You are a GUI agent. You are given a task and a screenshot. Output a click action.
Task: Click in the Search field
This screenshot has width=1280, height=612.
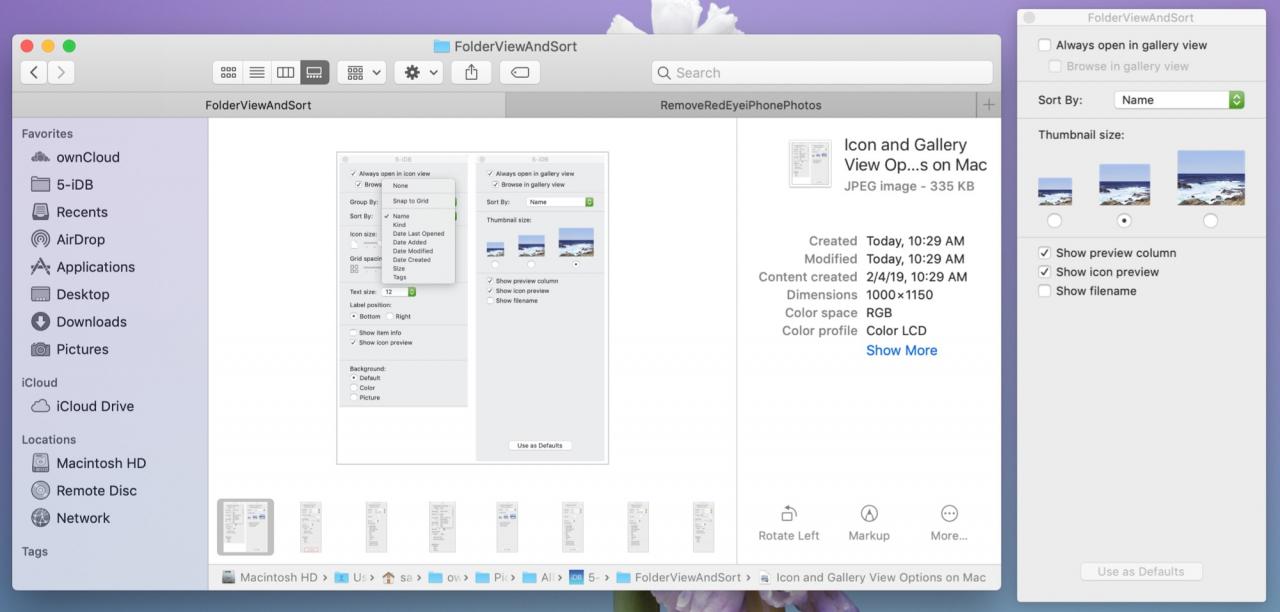point(822,72)
